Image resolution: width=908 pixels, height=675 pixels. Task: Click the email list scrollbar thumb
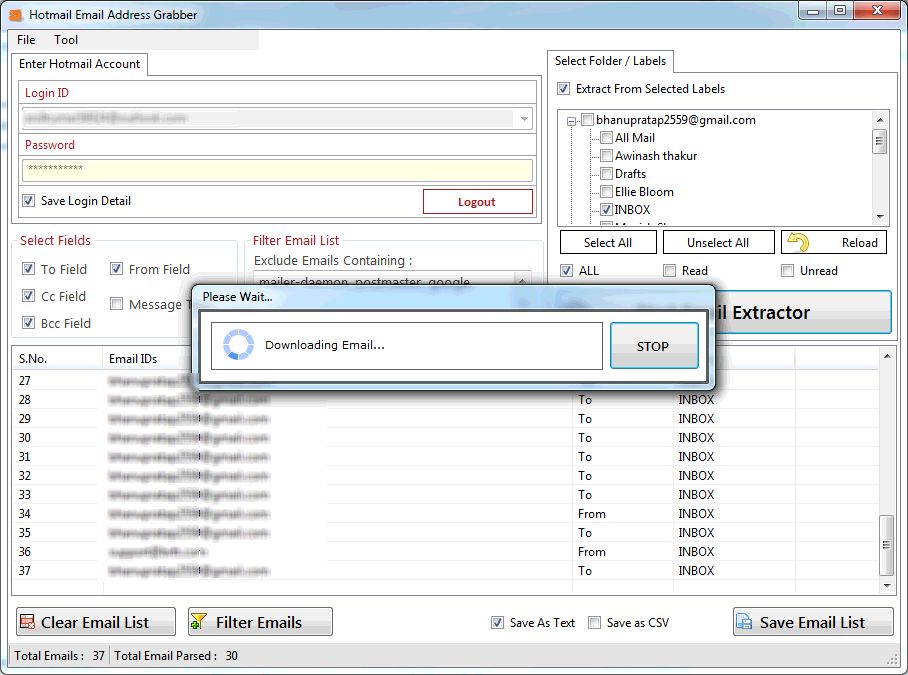tap(886, 545)
